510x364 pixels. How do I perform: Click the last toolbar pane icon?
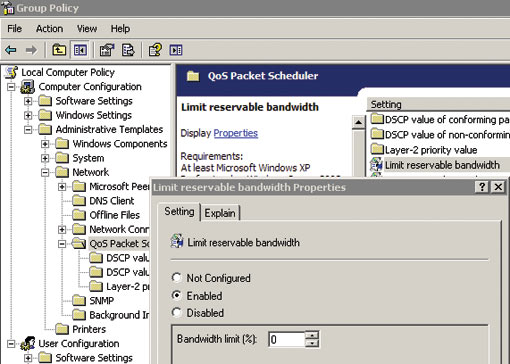[176, 50]
